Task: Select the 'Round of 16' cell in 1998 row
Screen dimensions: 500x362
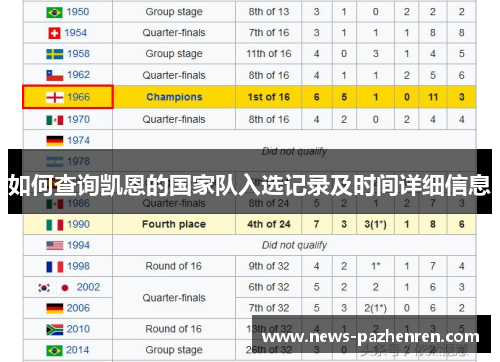Action: (174, 266)
